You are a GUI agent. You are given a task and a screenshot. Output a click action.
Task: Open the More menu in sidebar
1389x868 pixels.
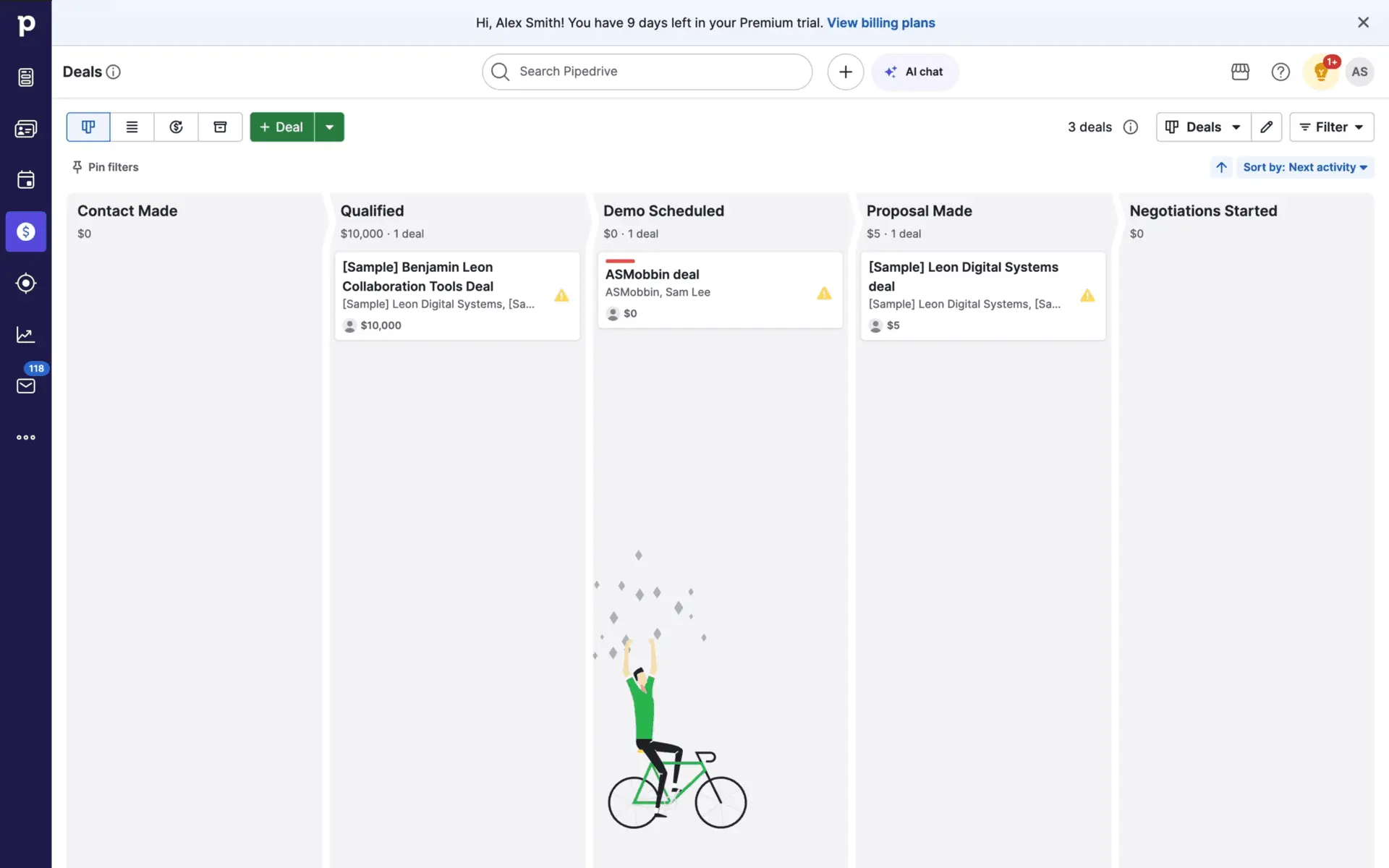pos(26,437)
